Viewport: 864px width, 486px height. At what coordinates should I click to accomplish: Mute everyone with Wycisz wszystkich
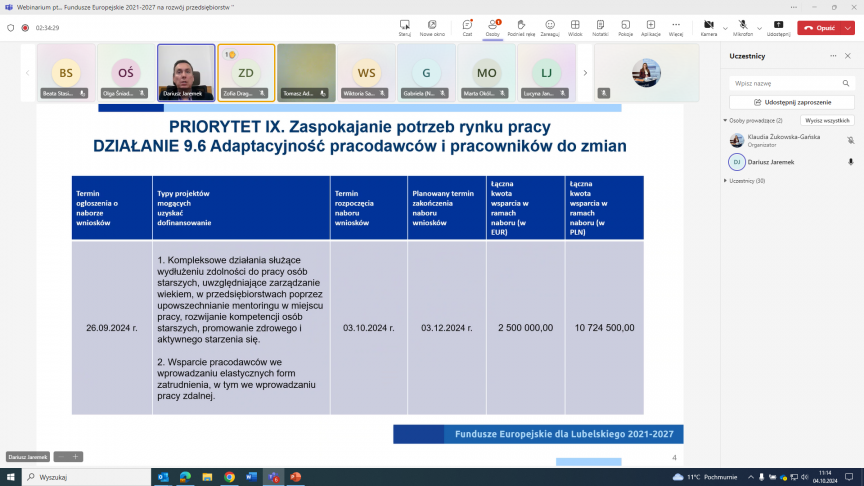(x=827, y=120)
